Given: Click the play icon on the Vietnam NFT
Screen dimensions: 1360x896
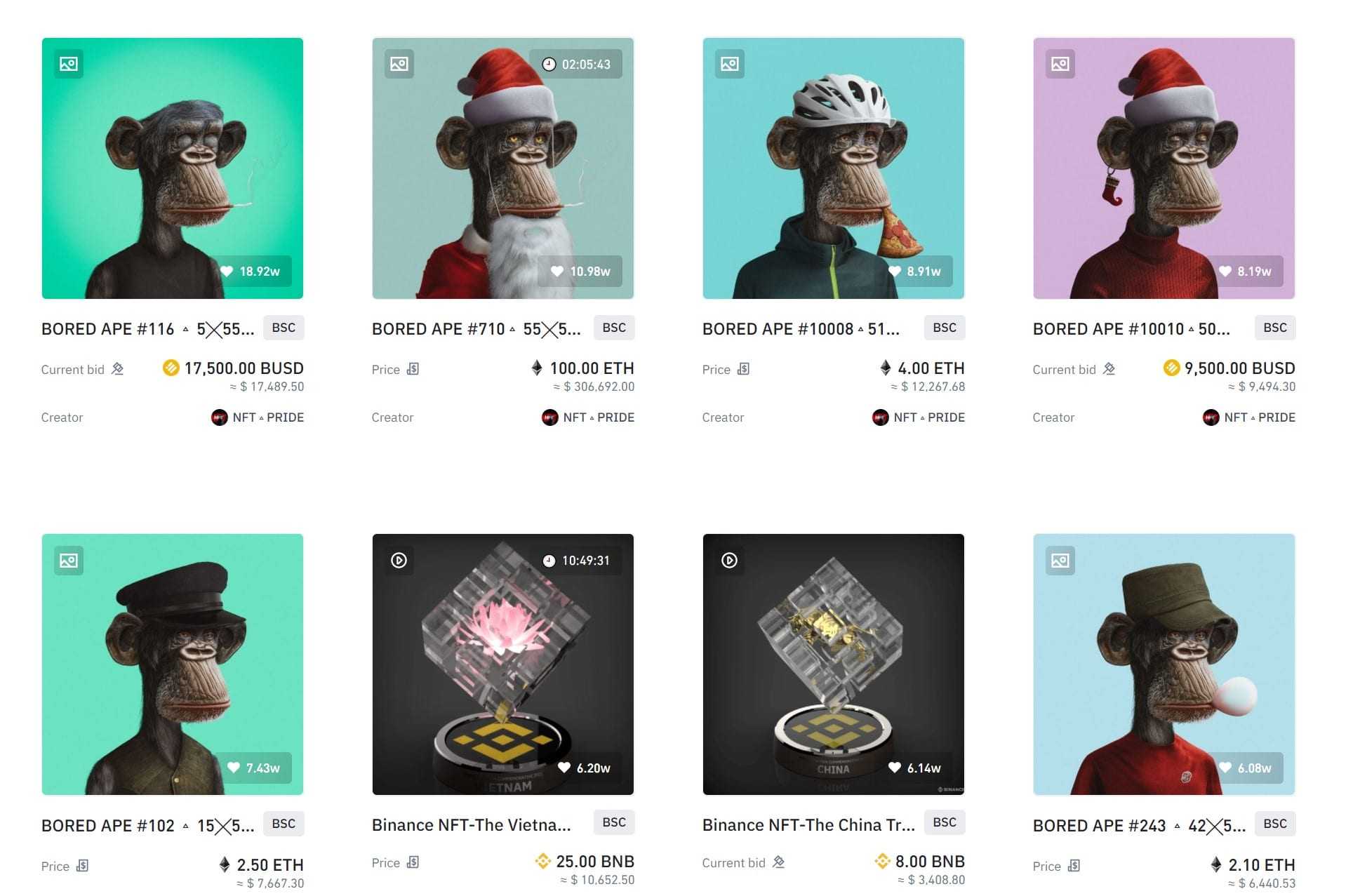Looking at the screenshot, I should pyautogui.click(x=399, y=561).
